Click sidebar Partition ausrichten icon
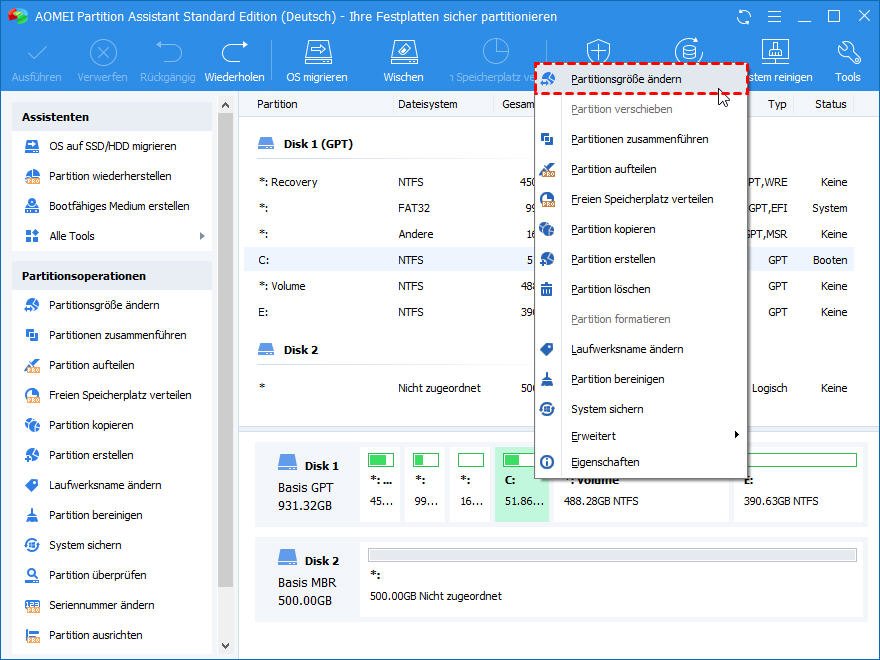This screenshot has height=660, width=880. click(32, 635)
